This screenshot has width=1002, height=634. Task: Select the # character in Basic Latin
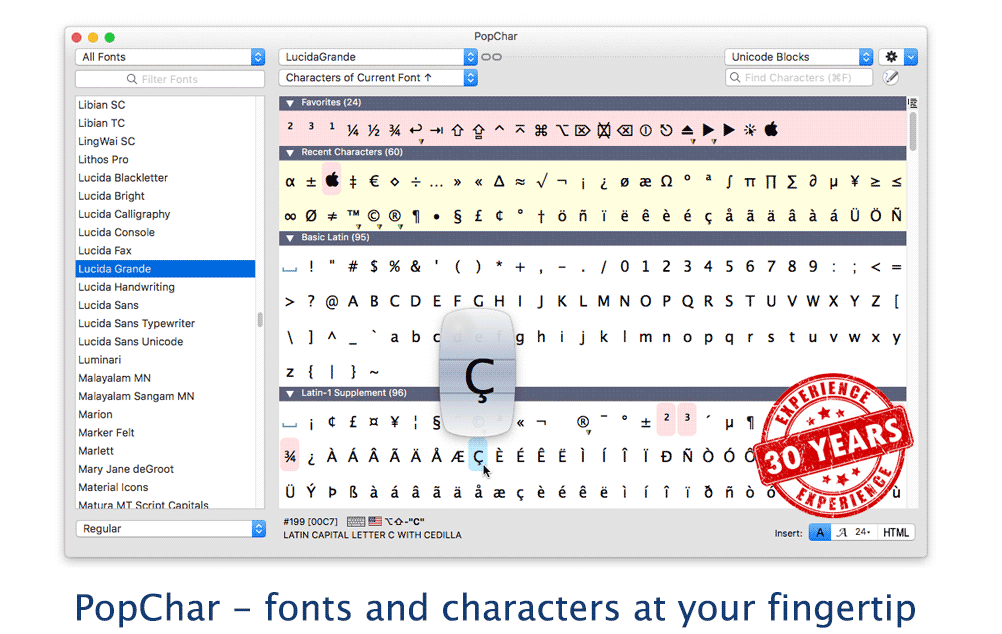pyautogui.click(x=353, y=267)
